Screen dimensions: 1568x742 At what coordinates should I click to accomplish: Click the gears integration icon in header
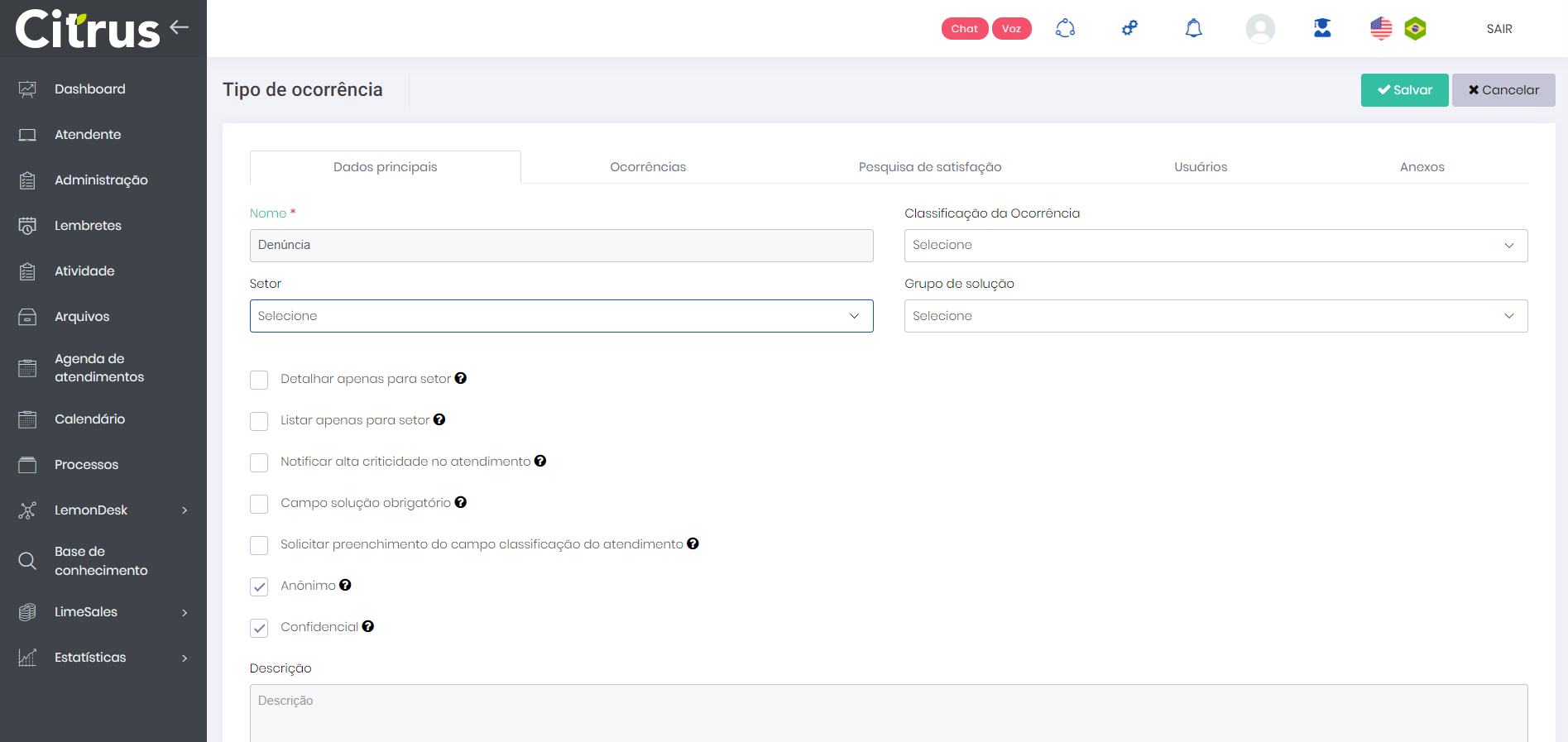1129,29
